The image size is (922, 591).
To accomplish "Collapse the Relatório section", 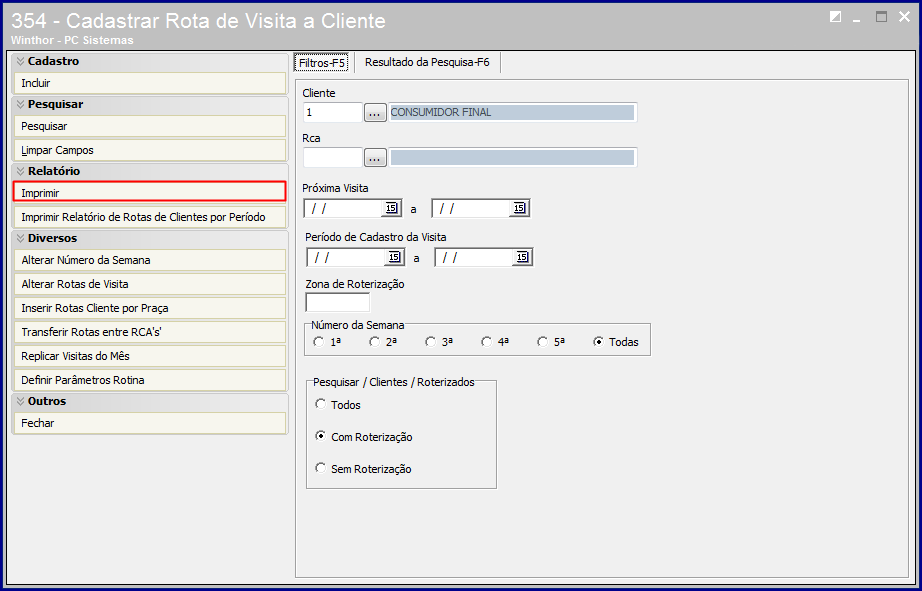I will point(21,171).
